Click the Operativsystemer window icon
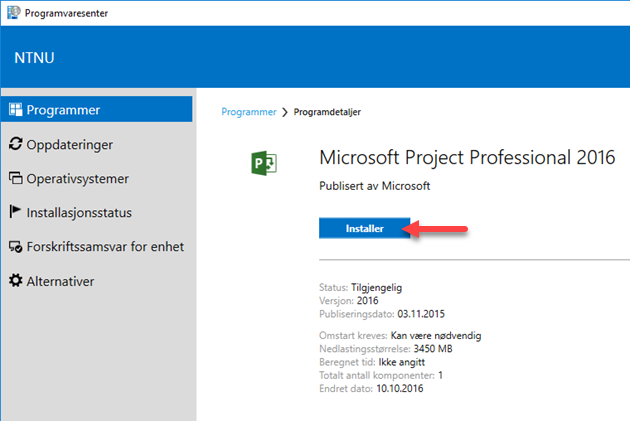This screenshot has width=630, height=421. pyautogui.click(x=16, y=178)
